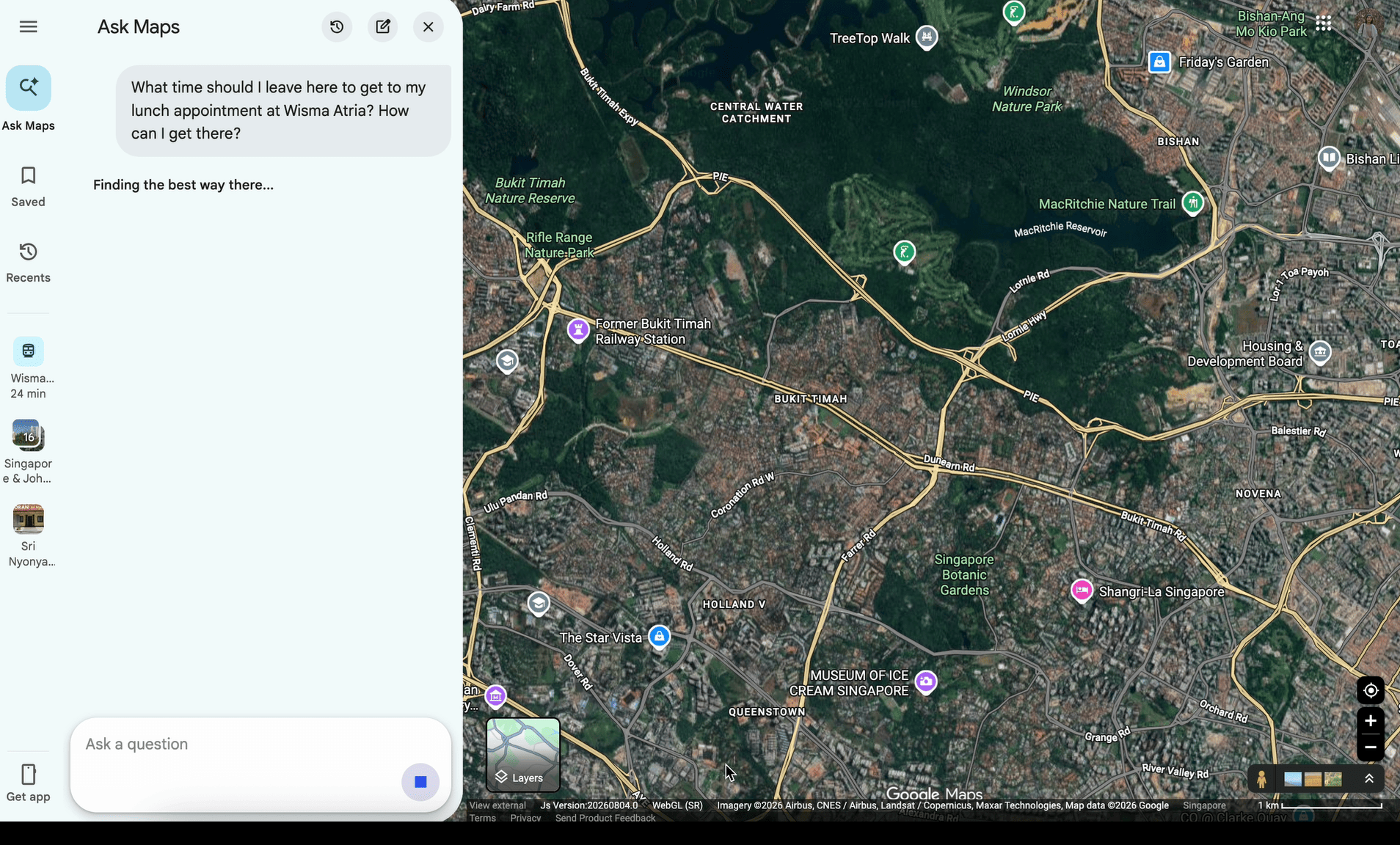
Task: Click the BUKIT TIMAH district label
Action: pos(811,399)
